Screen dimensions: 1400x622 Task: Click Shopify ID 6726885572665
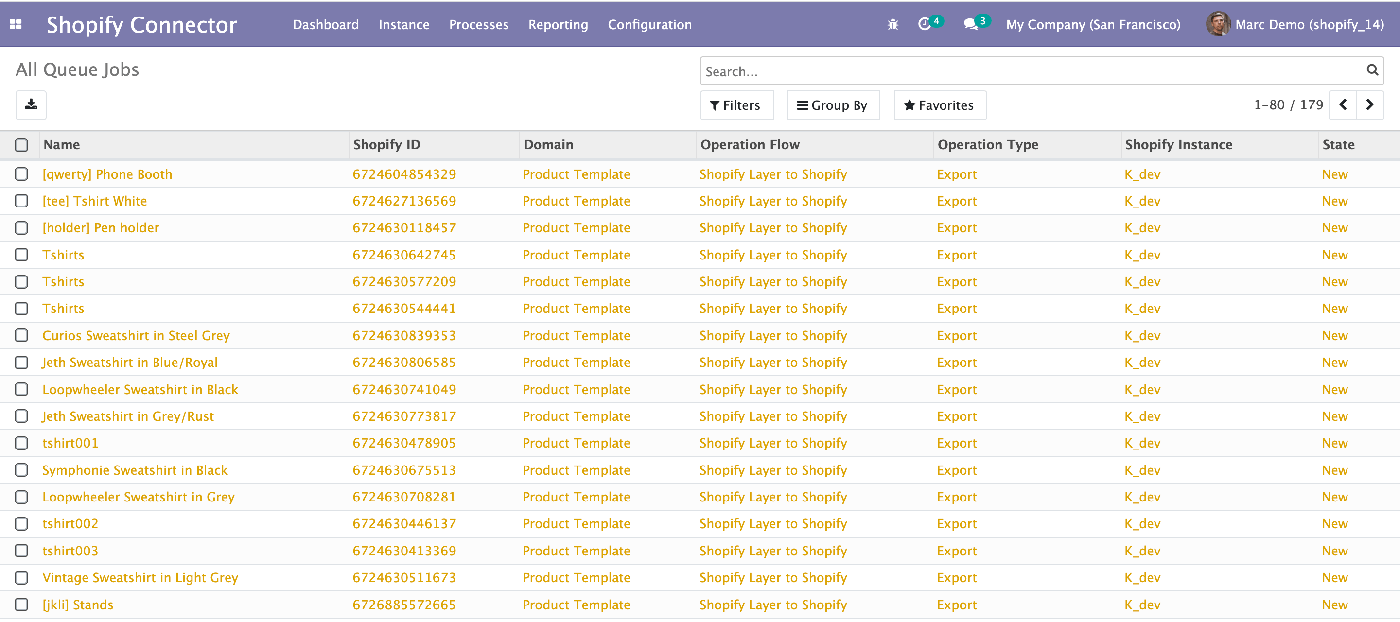[404, 605]
